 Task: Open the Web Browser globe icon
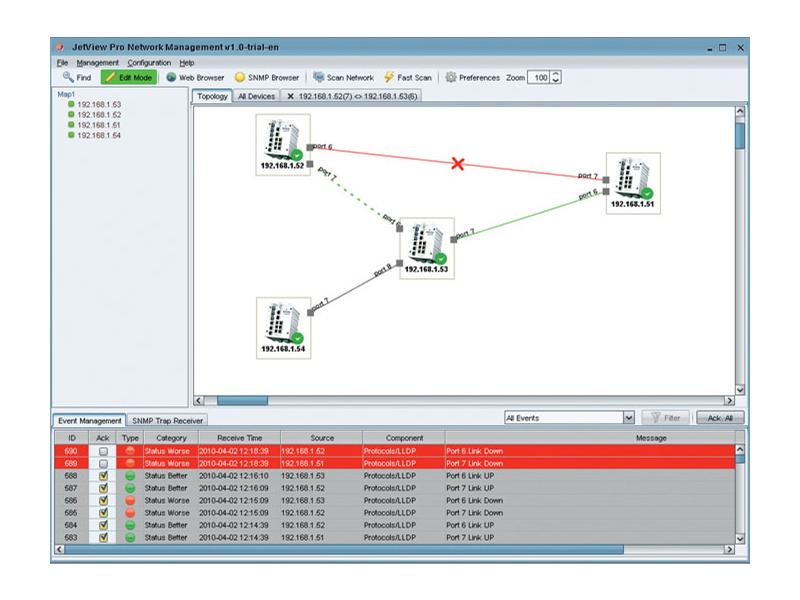pos(171,78)
